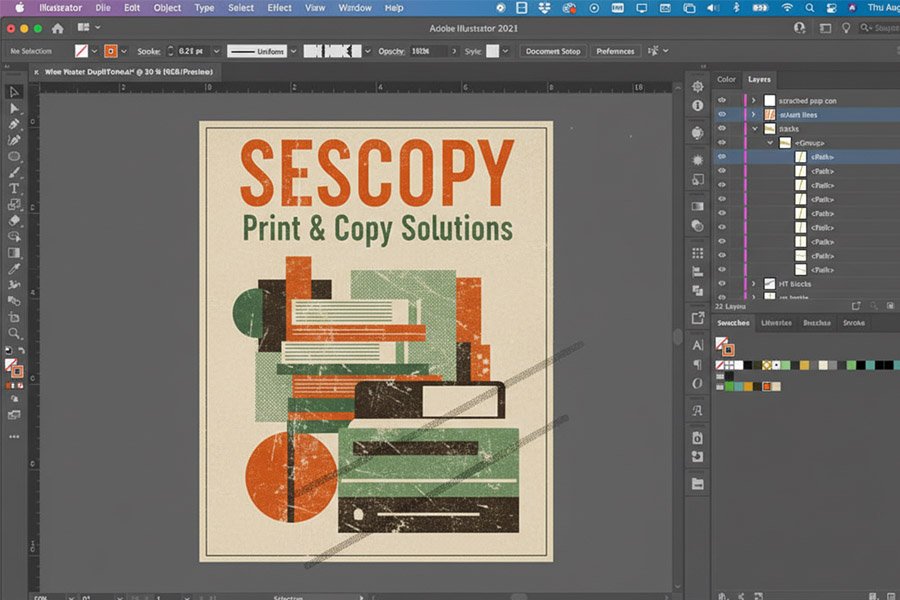Click the Document Setup button
Viewport: 900px width, 600px height.
pyautogui.click(x=552, y=51)
